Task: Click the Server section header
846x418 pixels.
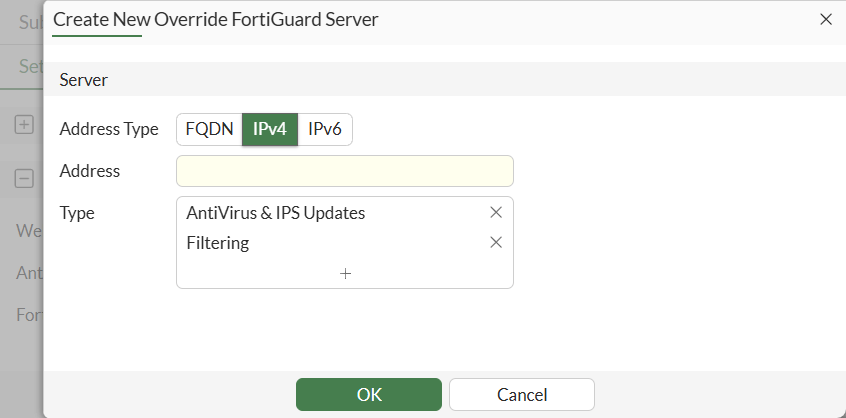Action: pyautogui.click(x=84, y=79)
